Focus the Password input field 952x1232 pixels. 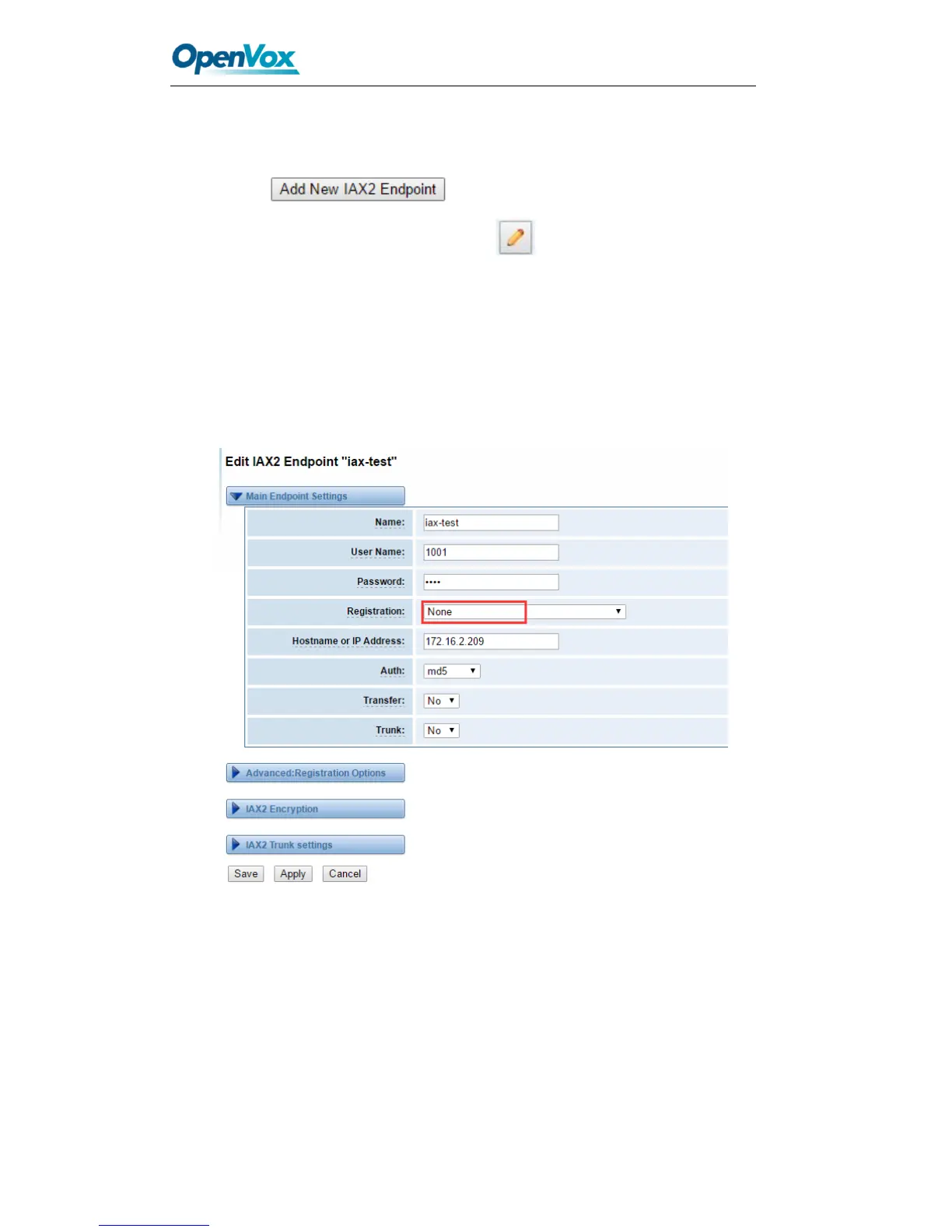point(490,582)
